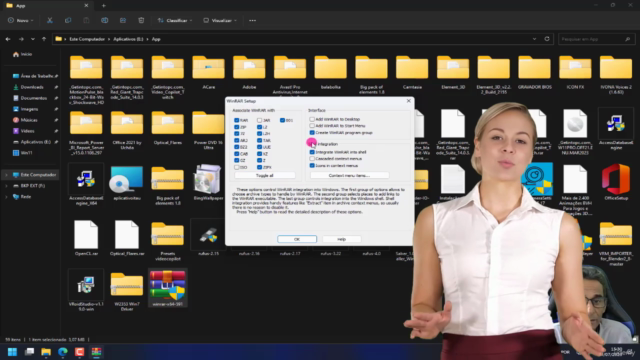
Task: Click the Share icon in Explorer toolbar
Action: coord(123,20)
